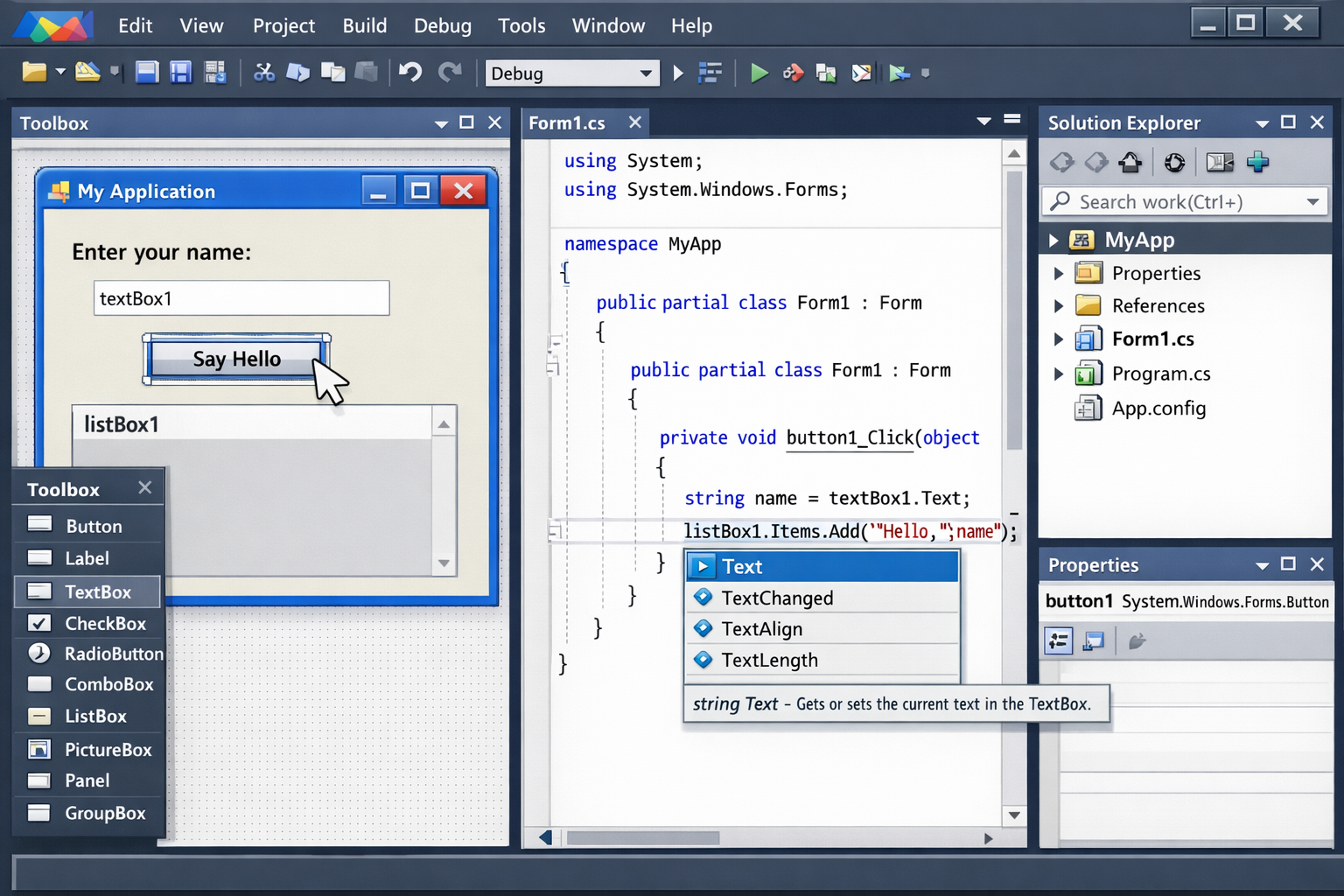Click the Undo icon on the toolbar

pyautogui.click(x=409, y=73)
